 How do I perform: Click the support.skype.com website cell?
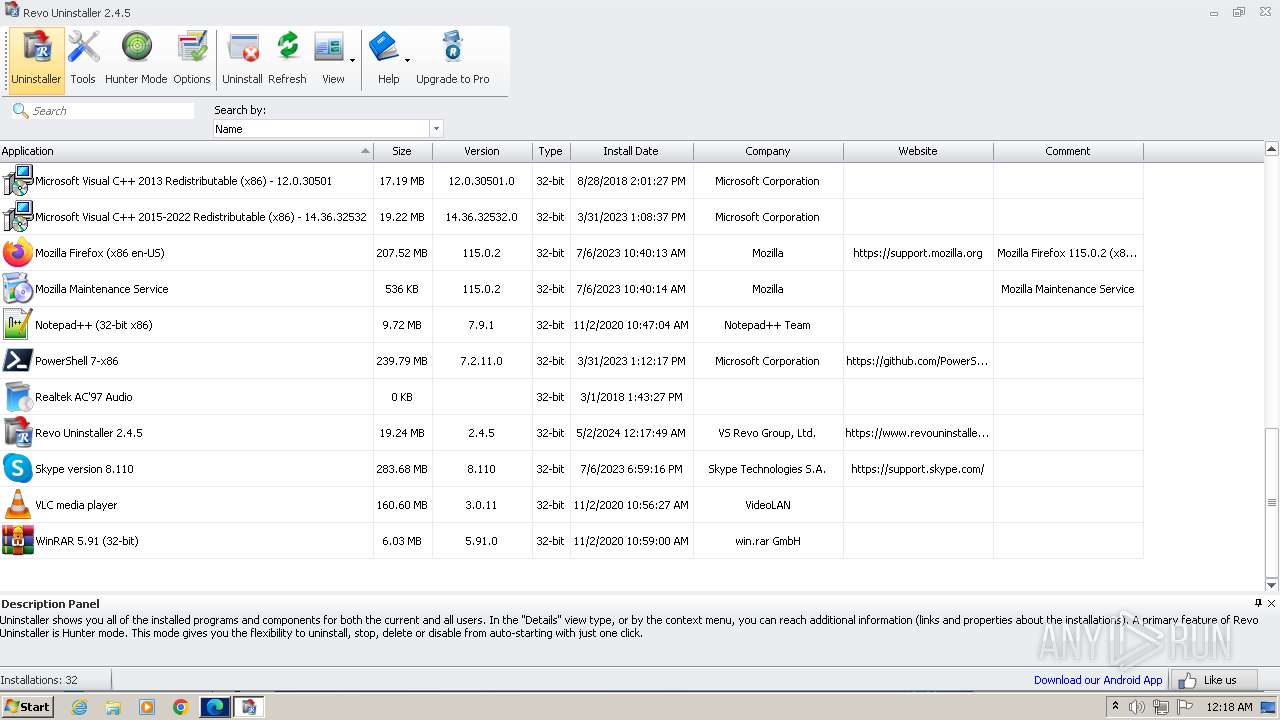click(x=918, y=469)
